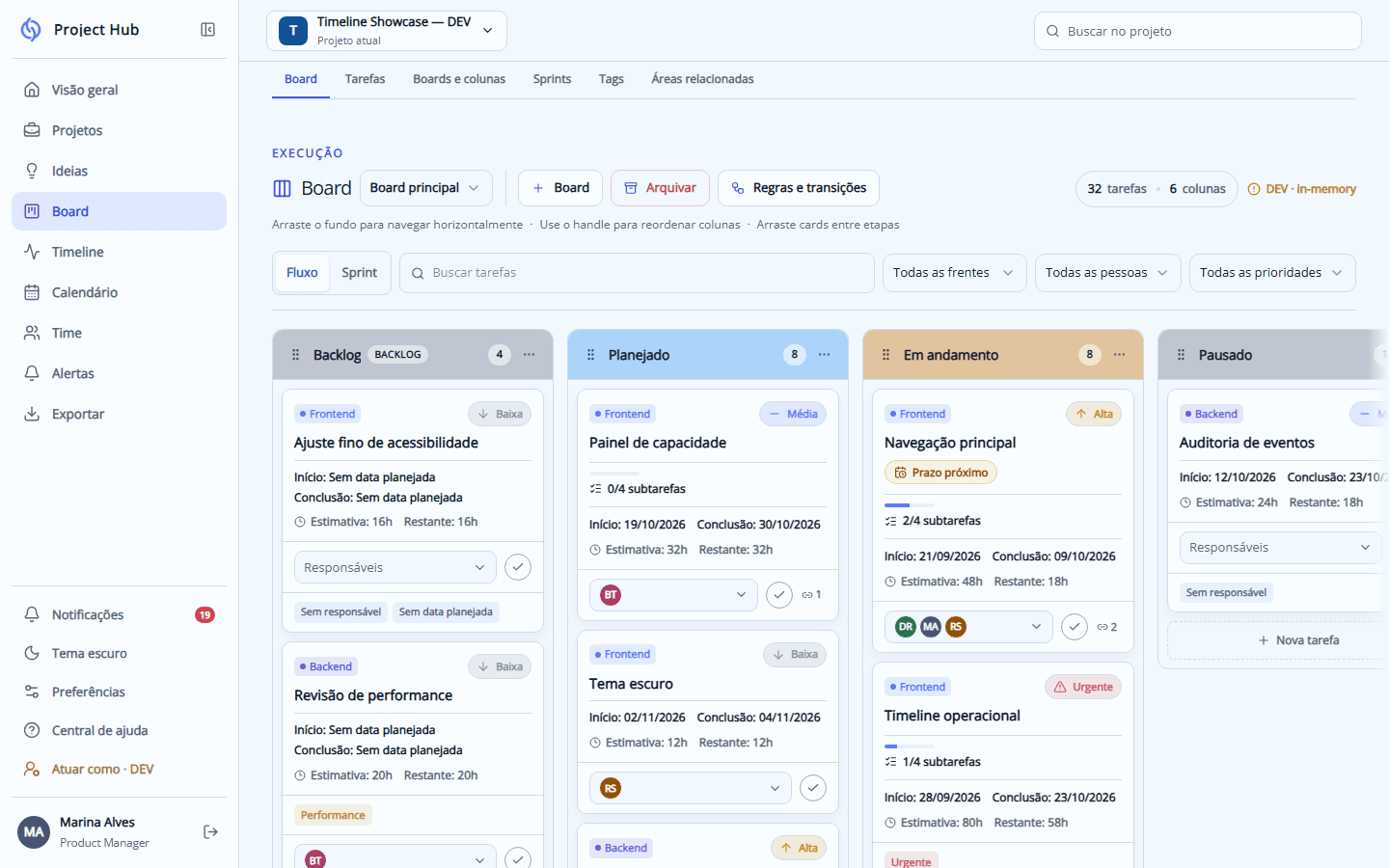Switch to Tarefas tab

365,79
